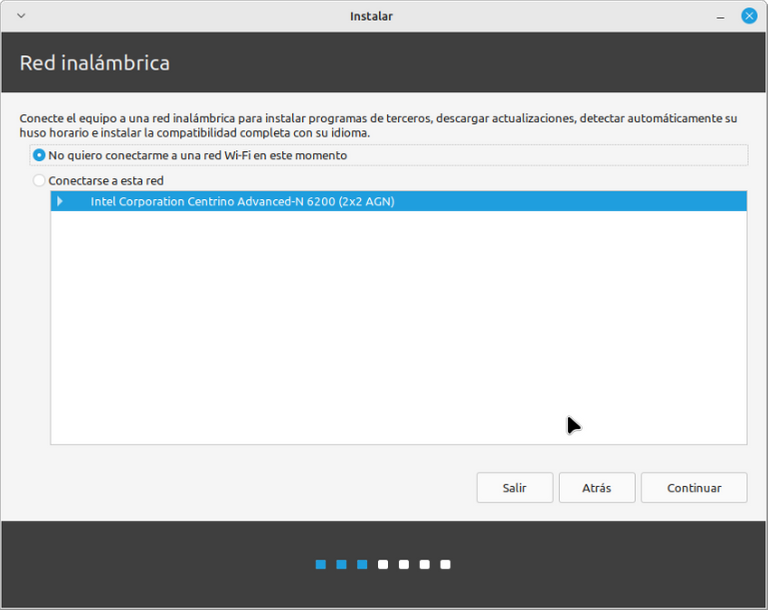Go back with the Atrás button

(597, 488)
